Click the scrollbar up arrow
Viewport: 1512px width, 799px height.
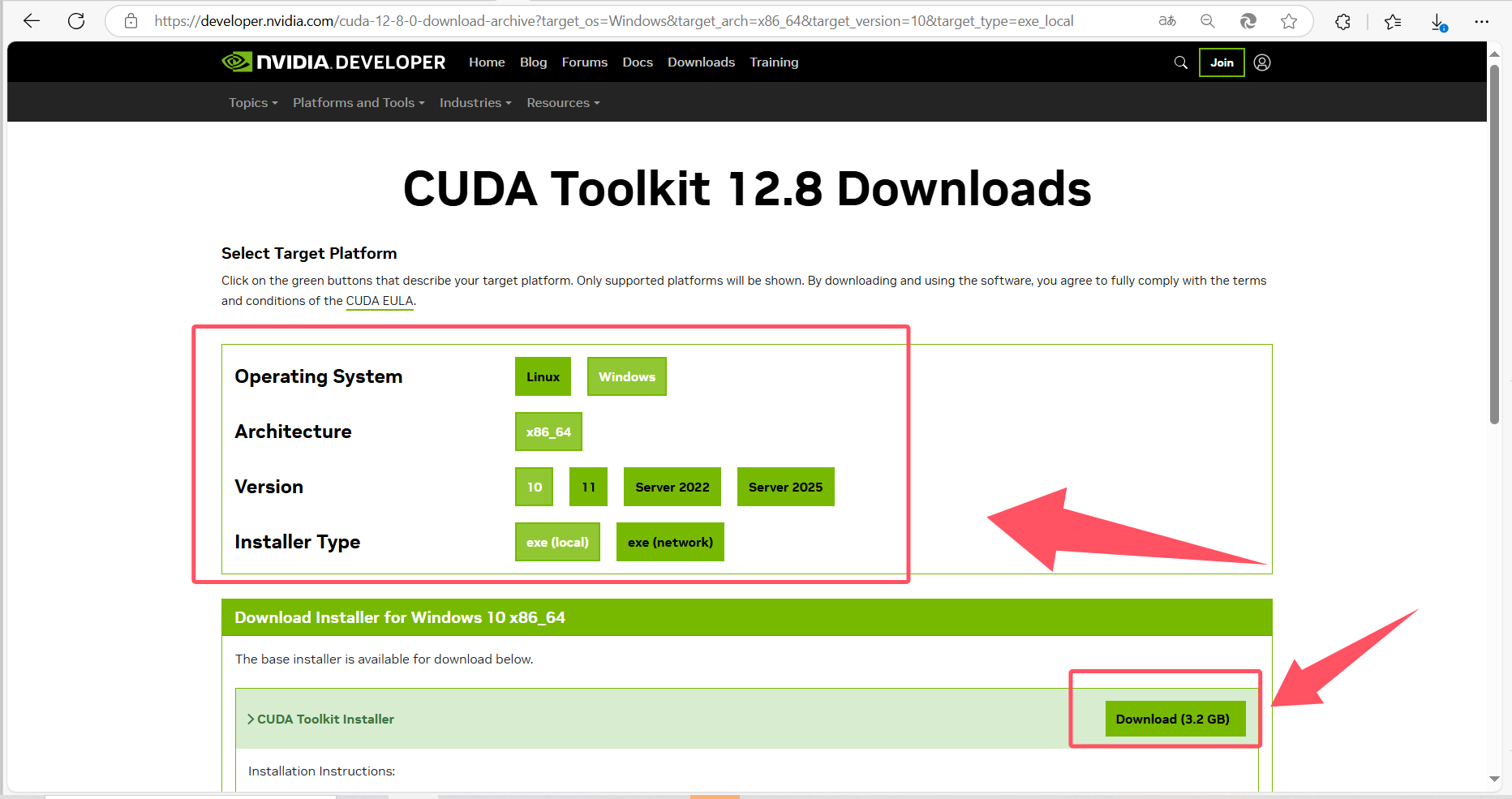click(1494, 54)
